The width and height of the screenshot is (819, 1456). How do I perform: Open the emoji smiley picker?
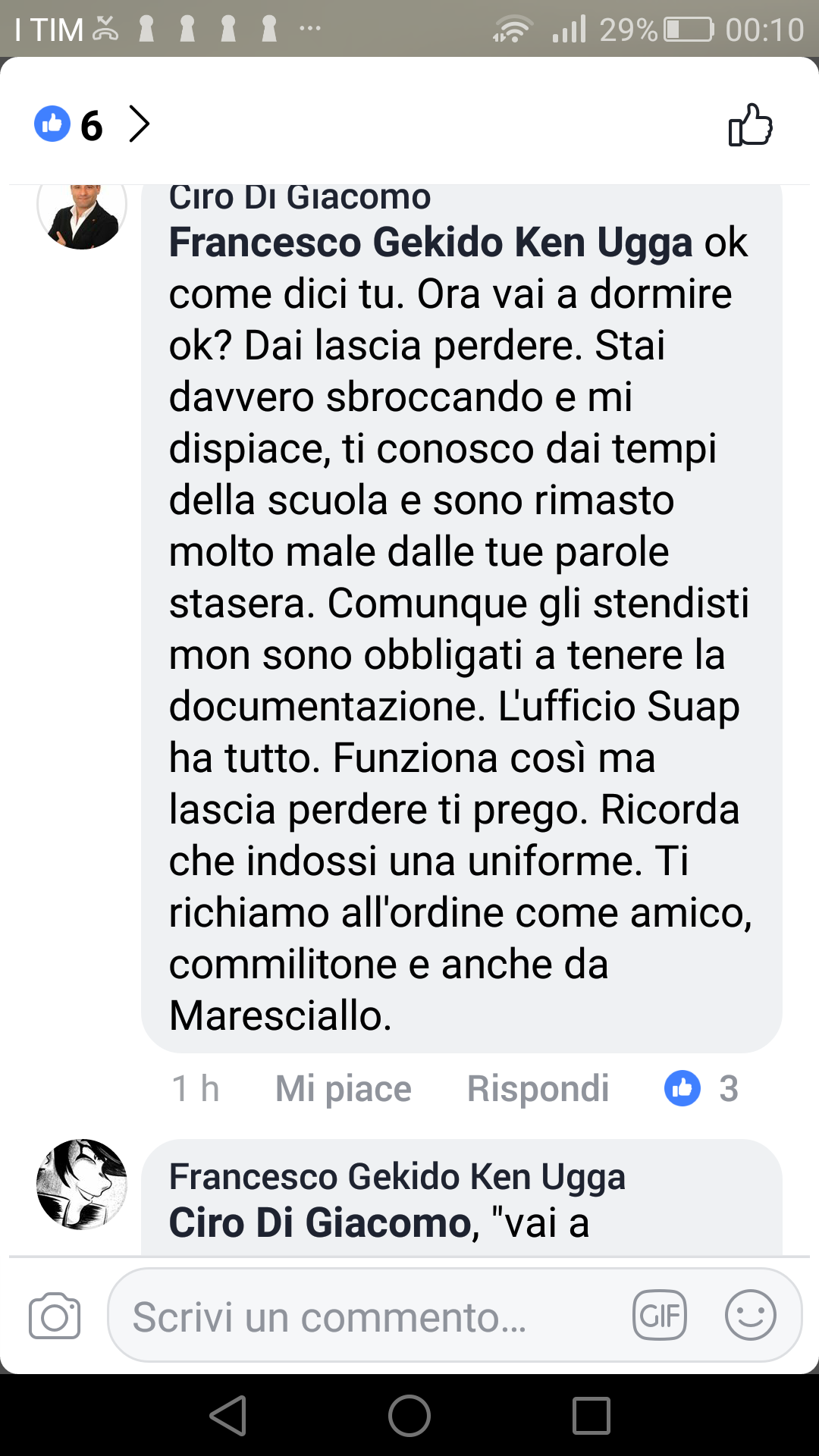tap(750, 1315)
